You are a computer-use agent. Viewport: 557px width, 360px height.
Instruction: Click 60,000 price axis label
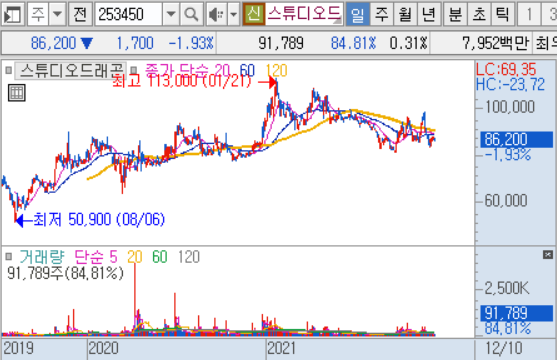(x=506, y=201)
